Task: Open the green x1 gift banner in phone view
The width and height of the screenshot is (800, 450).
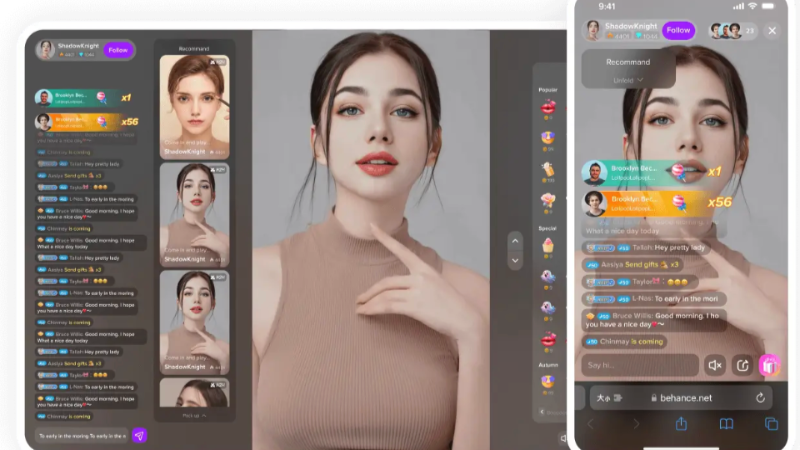Action: coord(653,172)
